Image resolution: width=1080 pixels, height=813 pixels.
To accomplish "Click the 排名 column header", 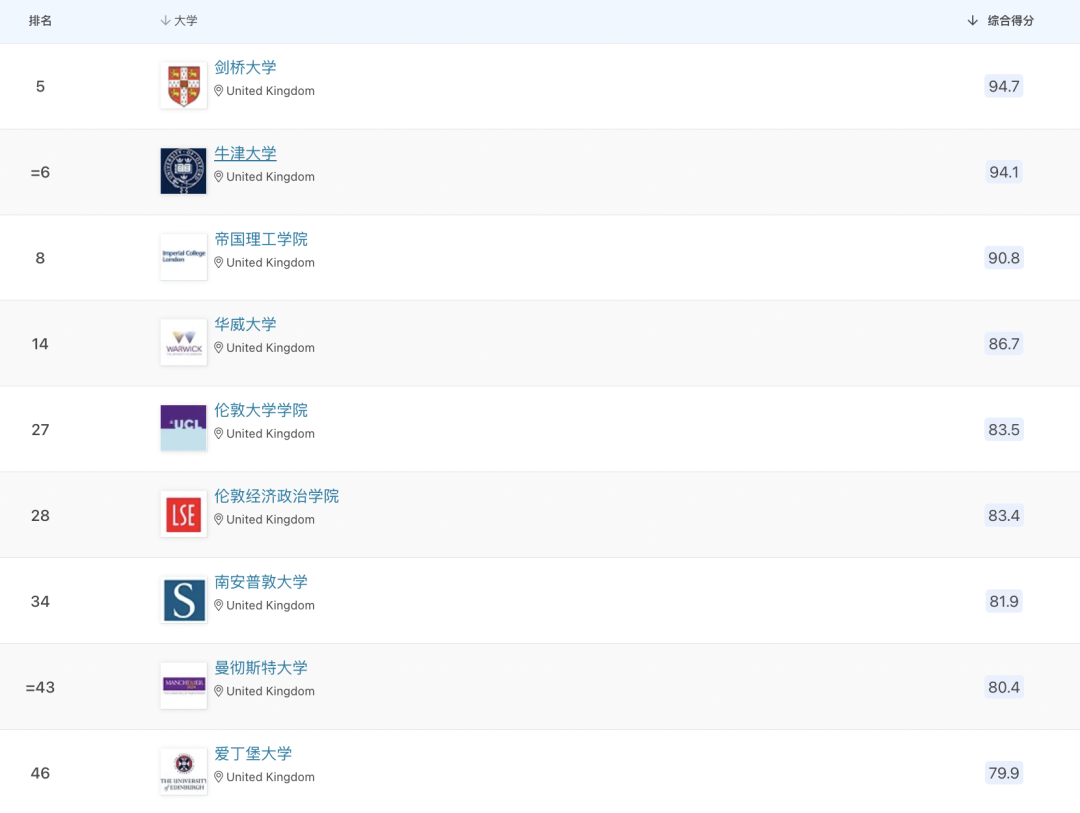I will (x=40, y=21).
